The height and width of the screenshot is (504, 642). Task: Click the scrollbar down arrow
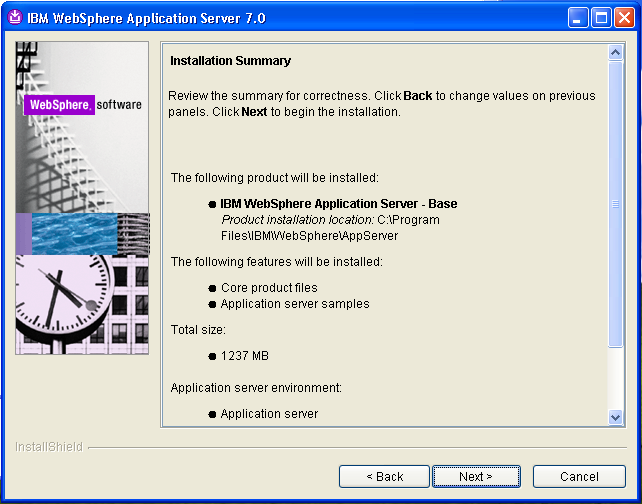[615, 417]
